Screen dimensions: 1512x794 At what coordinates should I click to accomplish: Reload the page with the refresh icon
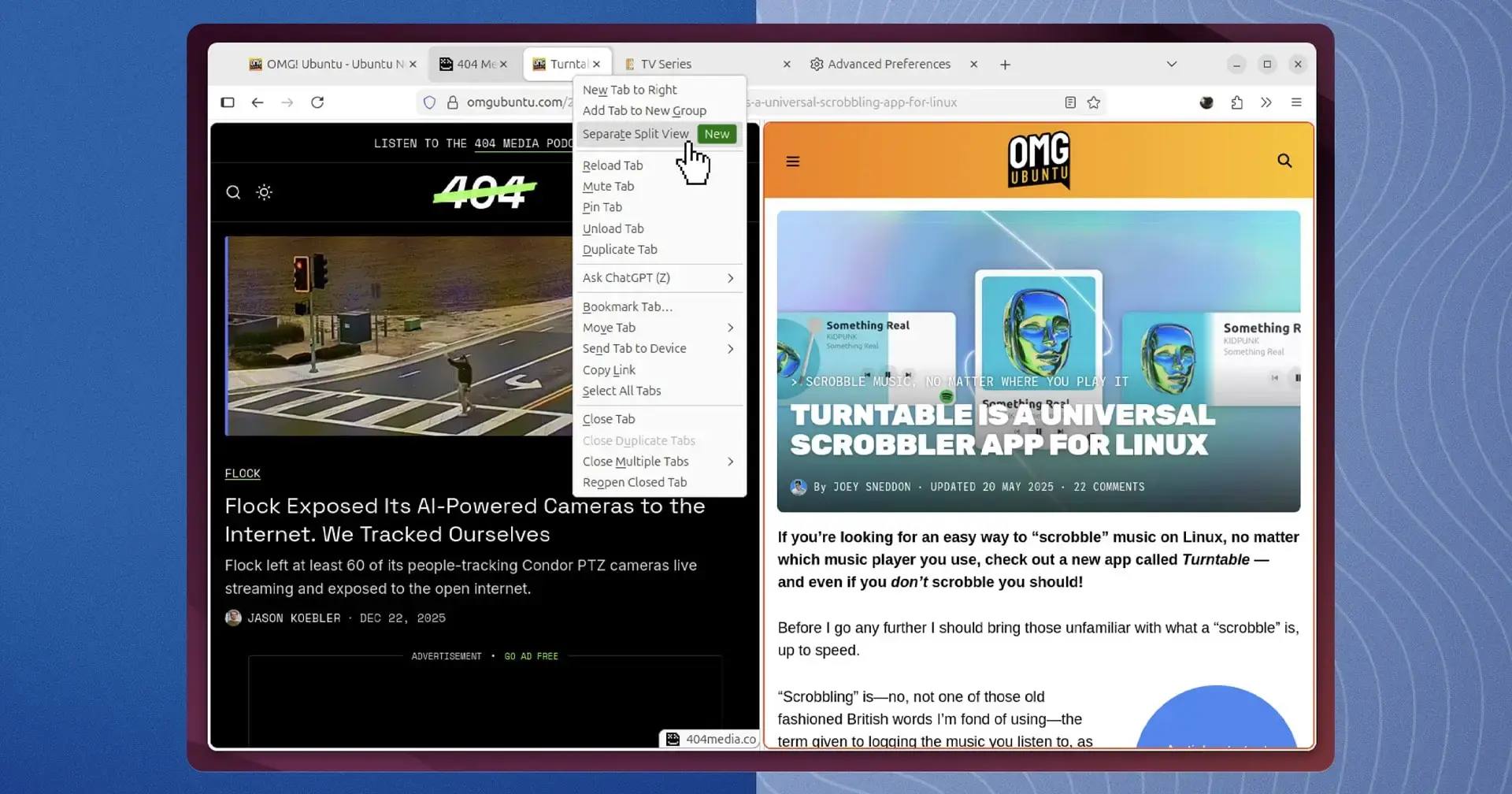tap(317, 102)
